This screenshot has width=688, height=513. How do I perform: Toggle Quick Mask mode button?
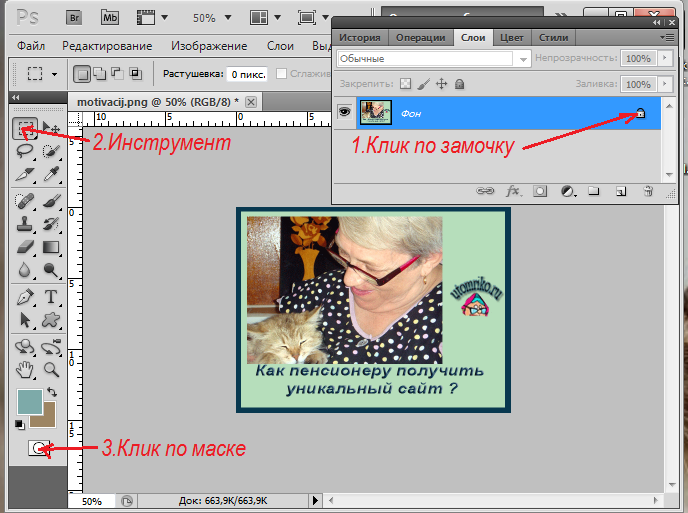(38, 448)
